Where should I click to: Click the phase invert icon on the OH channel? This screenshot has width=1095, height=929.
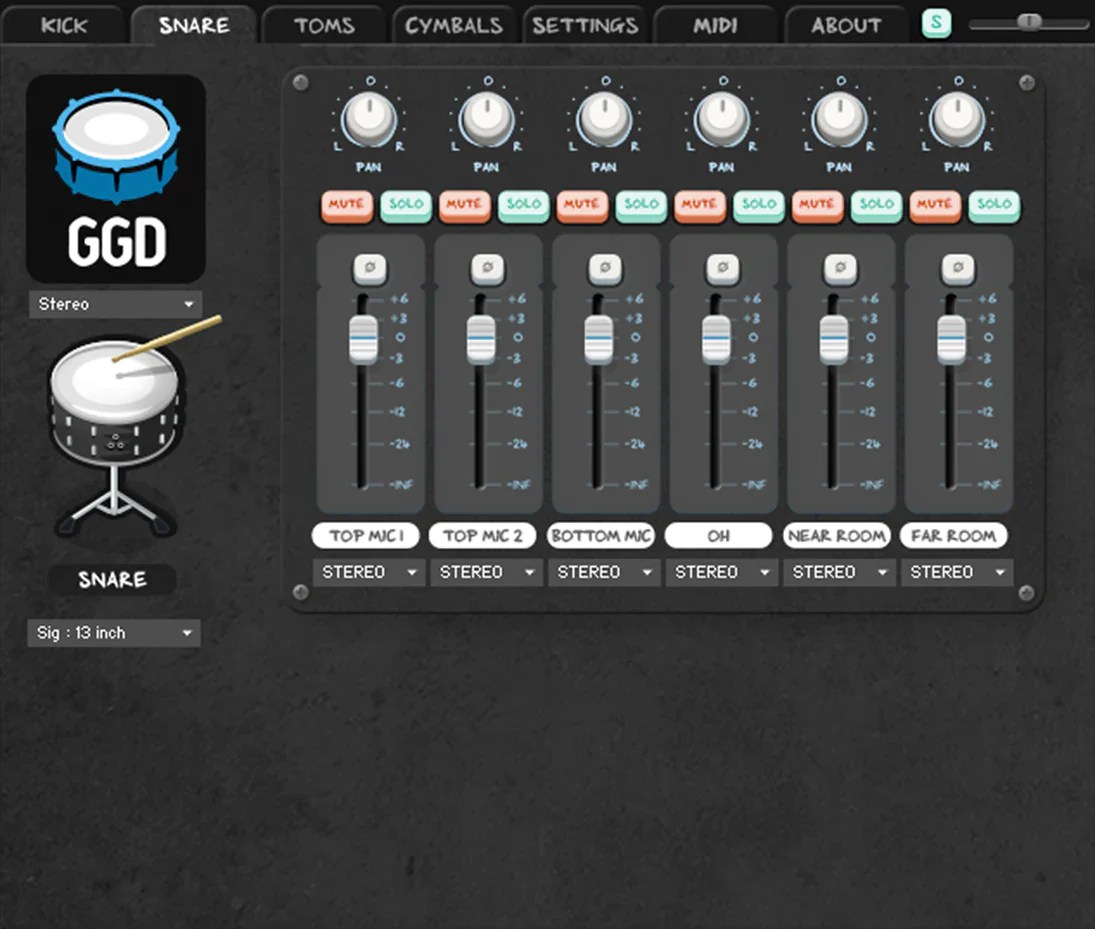point(723,267)
